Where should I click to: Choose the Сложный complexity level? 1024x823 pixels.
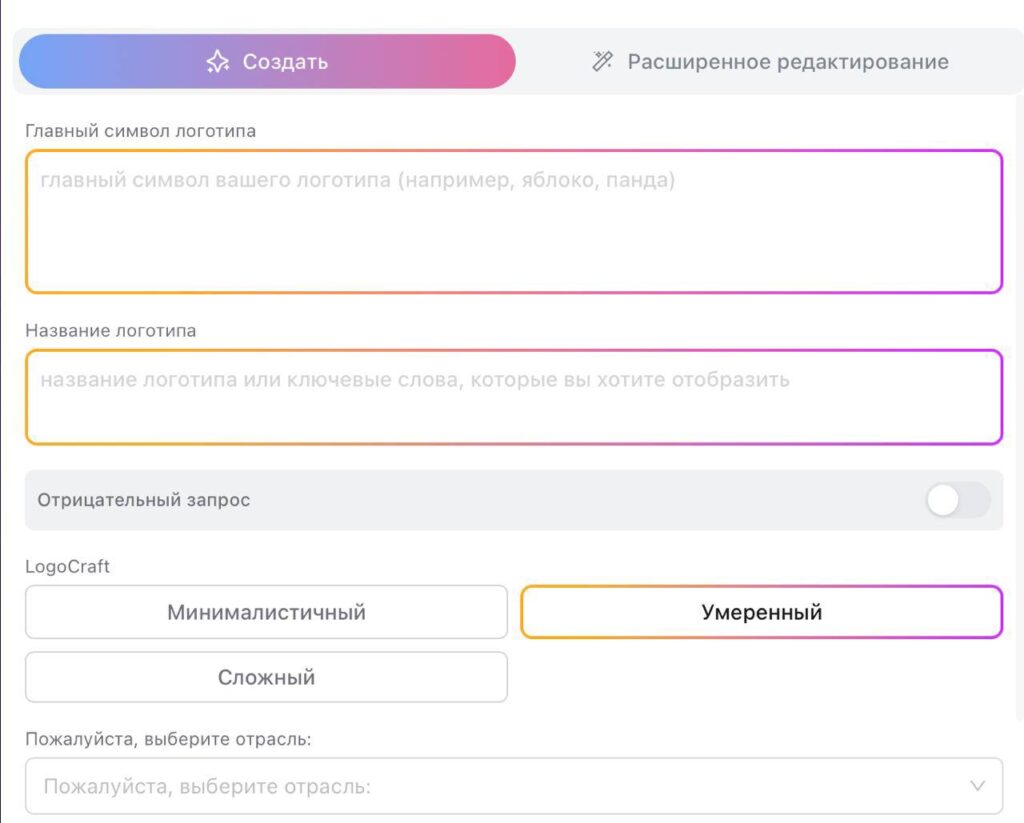point(266,677)
